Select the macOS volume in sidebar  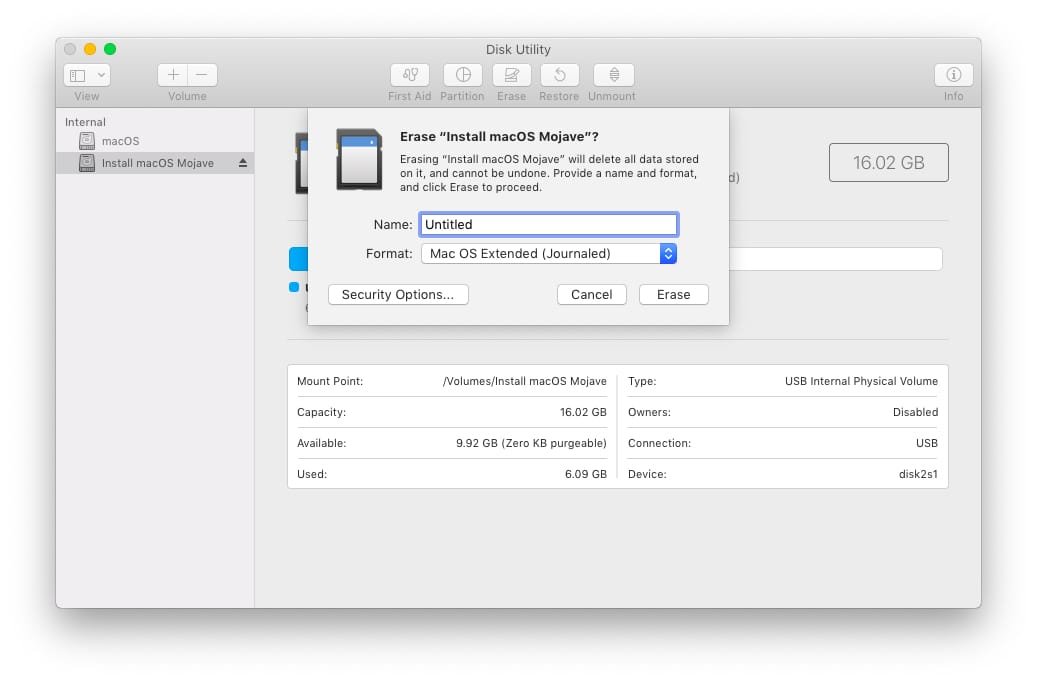[x=155, y=141]
